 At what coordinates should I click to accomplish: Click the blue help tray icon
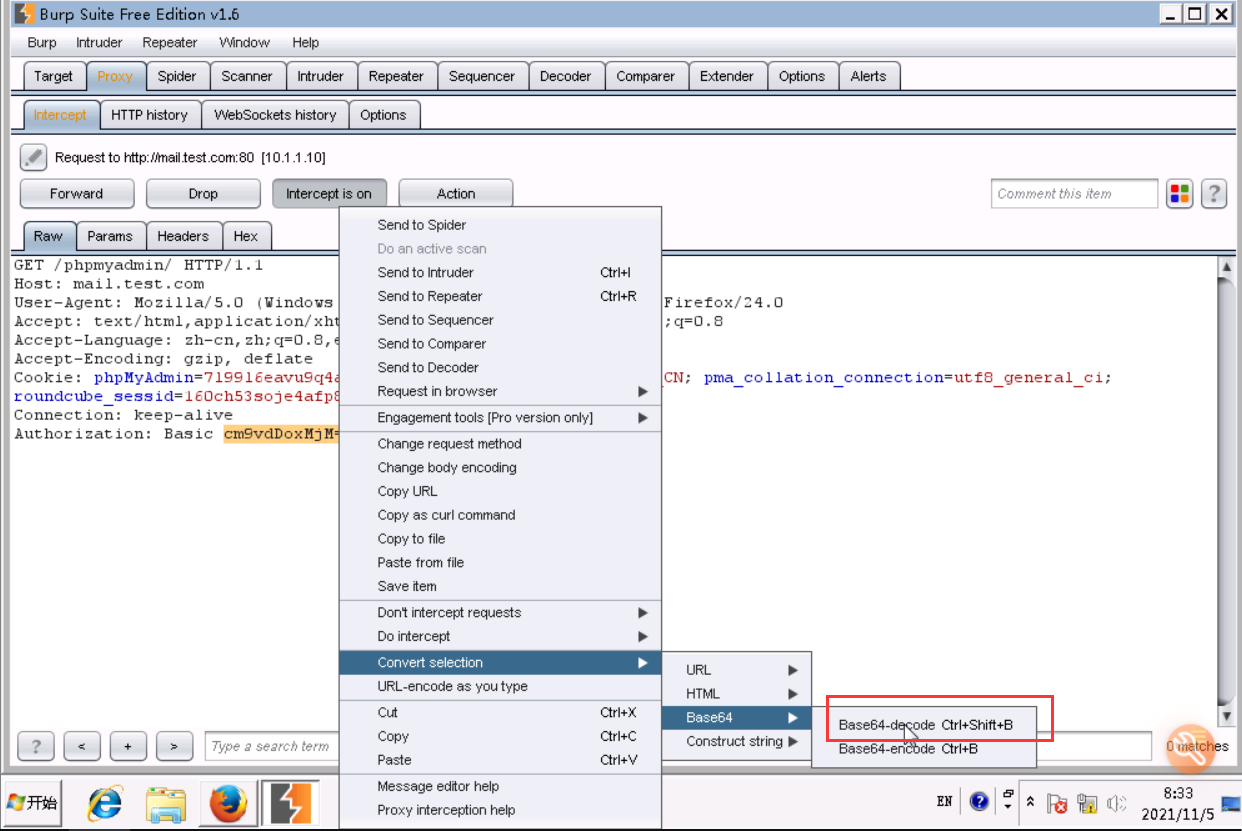click(979, 802)
